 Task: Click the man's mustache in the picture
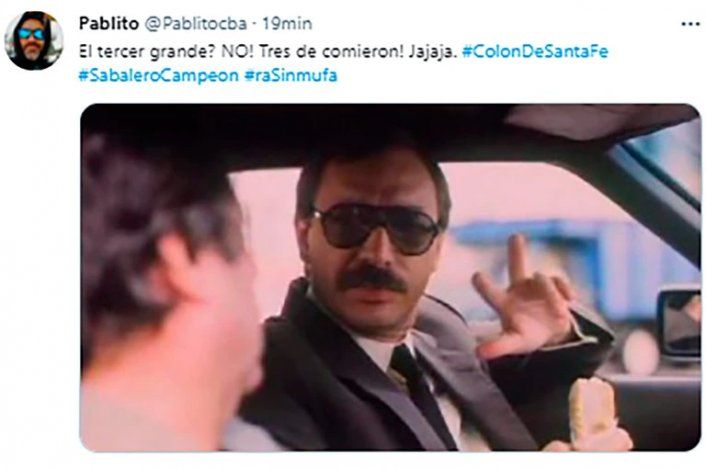pos(371,278)
